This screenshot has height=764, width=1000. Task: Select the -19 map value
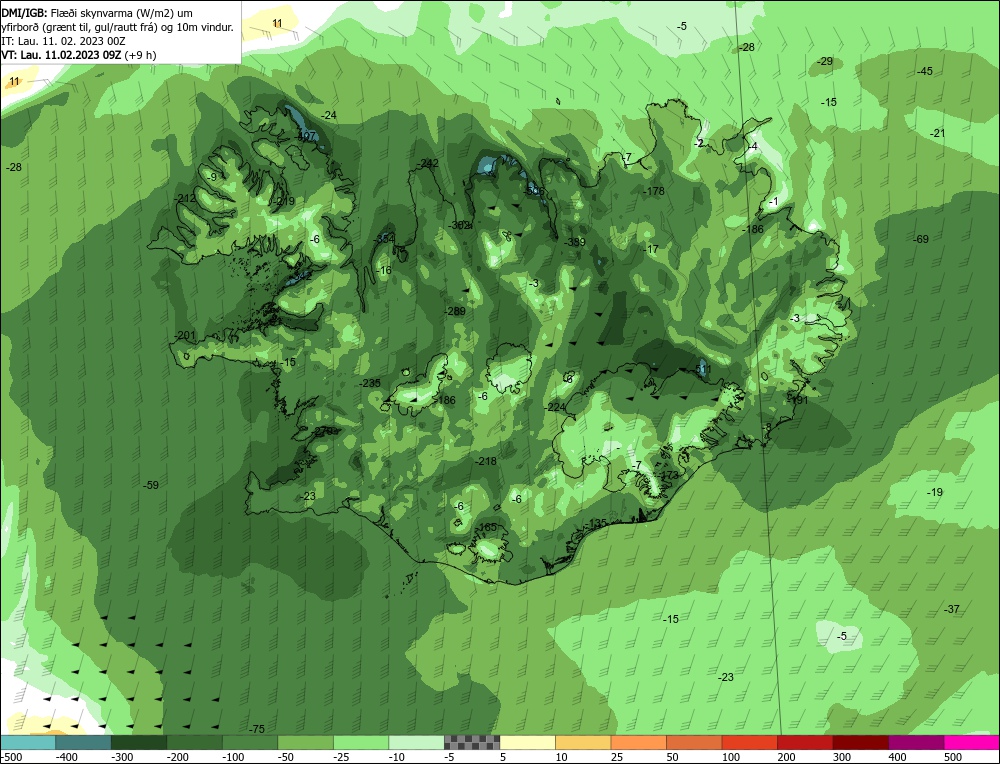[x=934, y=492]
